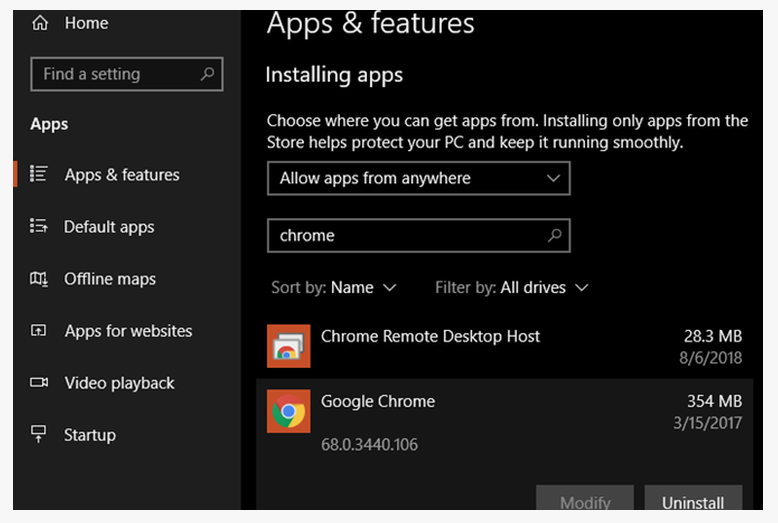Click the Apps & features page title
The height and width of the screenshot is (523, 778).
click(370, 23)
